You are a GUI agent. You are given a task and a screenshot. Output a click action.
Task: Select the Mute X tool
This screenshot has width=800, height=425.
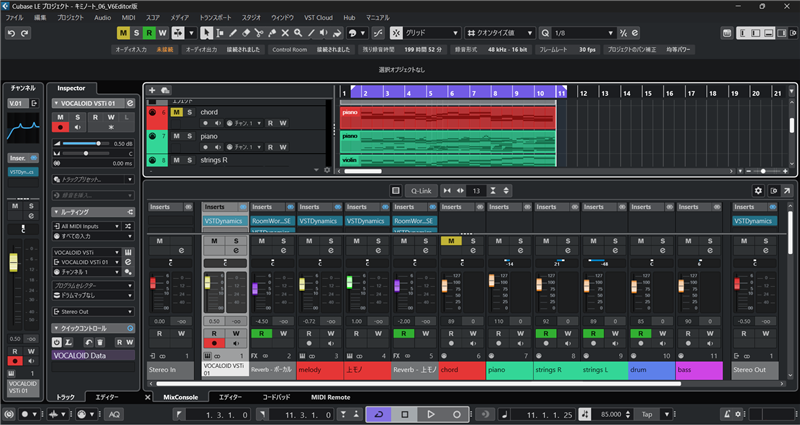pos(285,33)
